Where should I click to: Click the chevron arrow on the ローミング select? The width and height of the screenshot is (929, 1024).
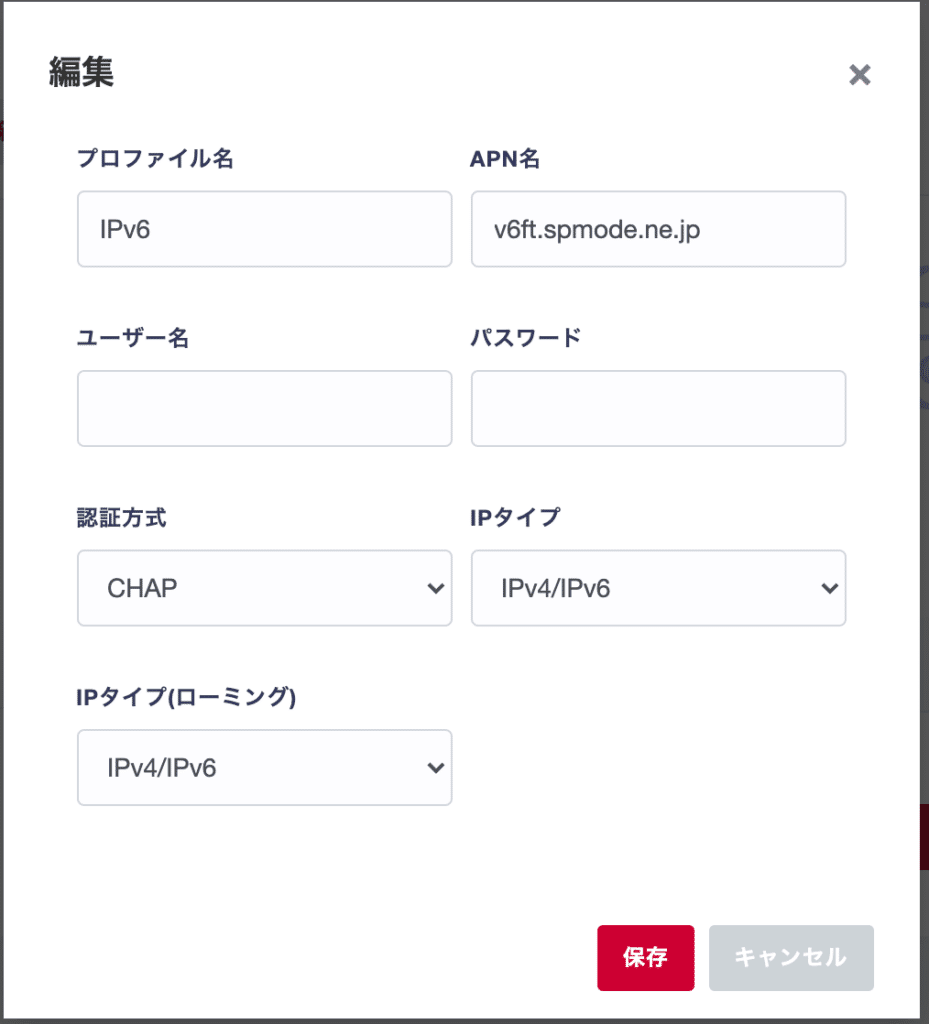435,767
